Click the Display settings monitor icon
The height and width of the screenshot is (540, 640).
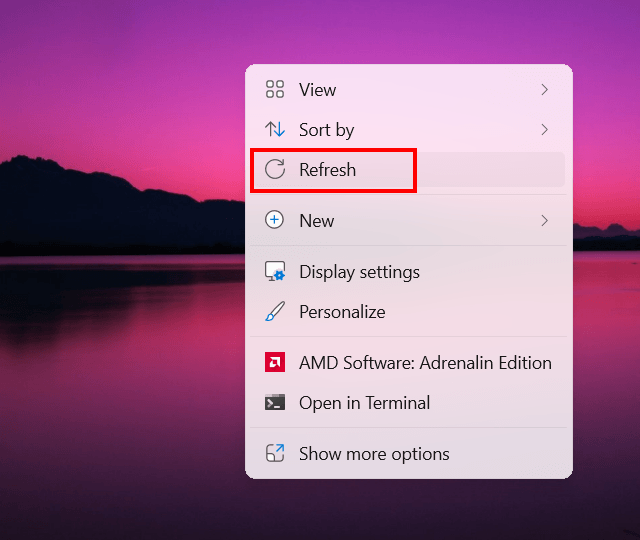(275, 272)
